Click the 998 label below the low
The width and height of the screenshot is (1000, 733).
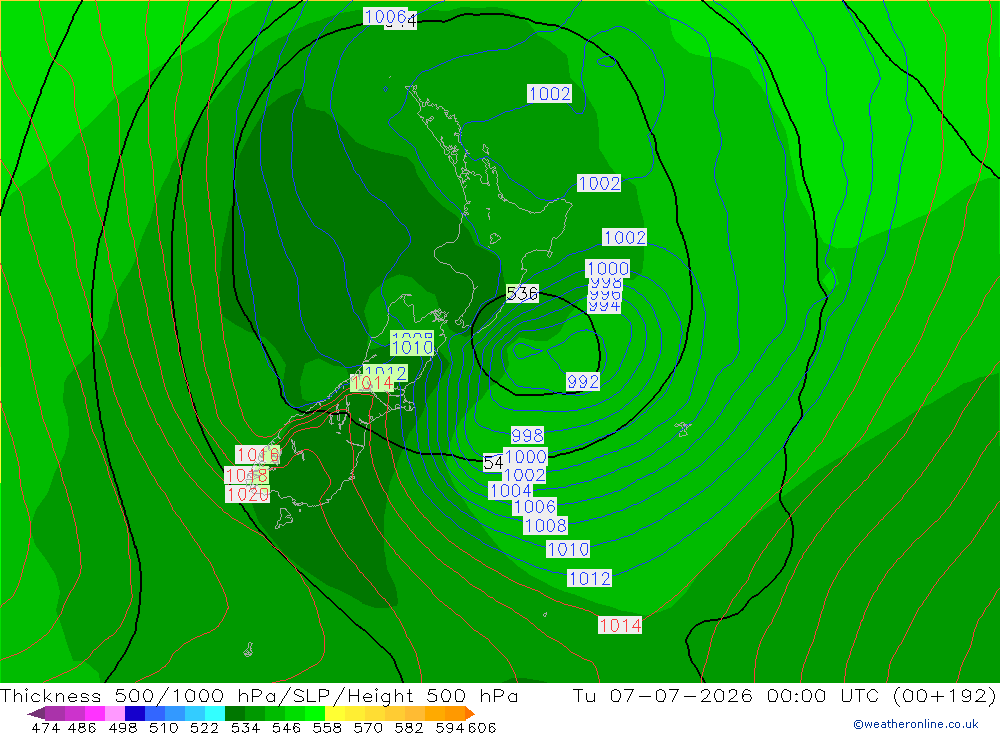[x=527, y=435]
